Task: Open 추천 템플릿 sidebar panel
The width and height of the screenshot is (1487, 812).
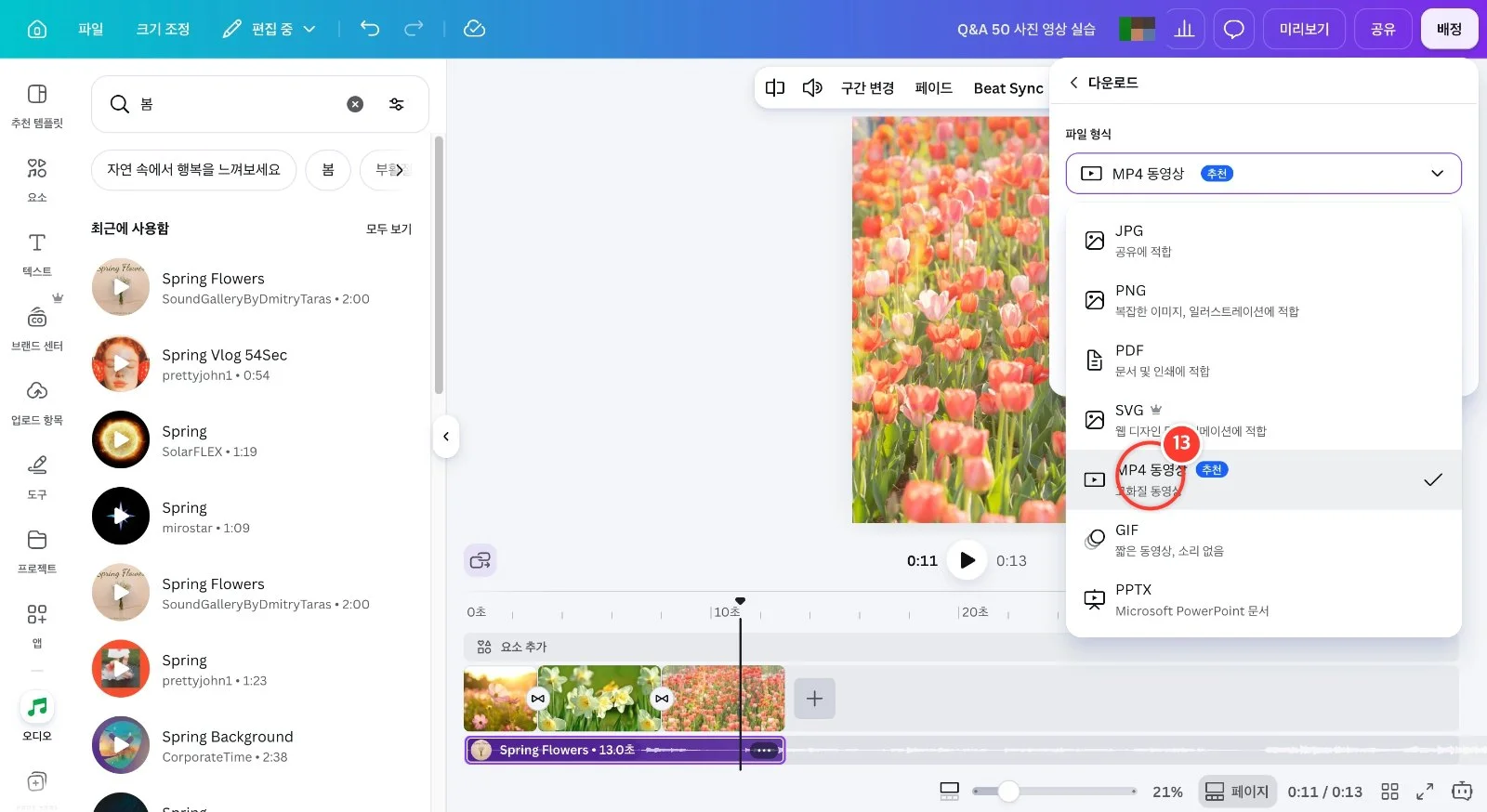Action: [x=37, y=105]
